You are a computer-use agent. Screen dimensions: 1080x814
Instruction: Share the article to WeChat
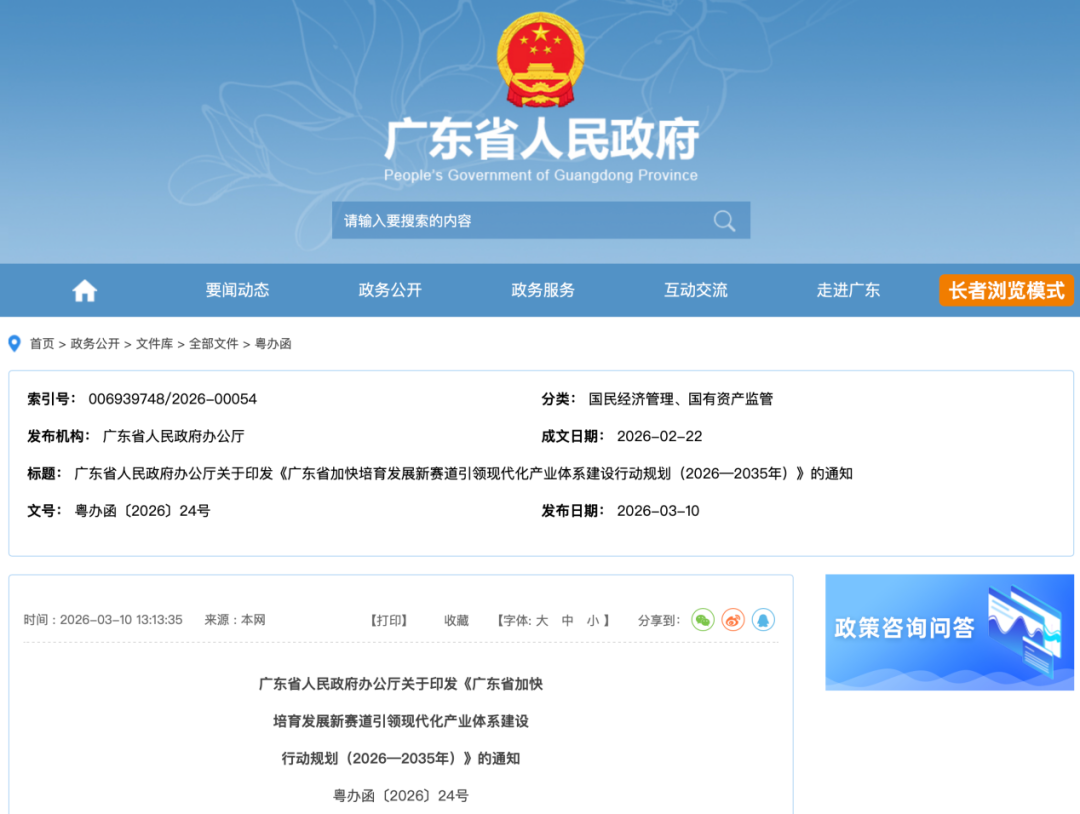(x=703, y=620)
